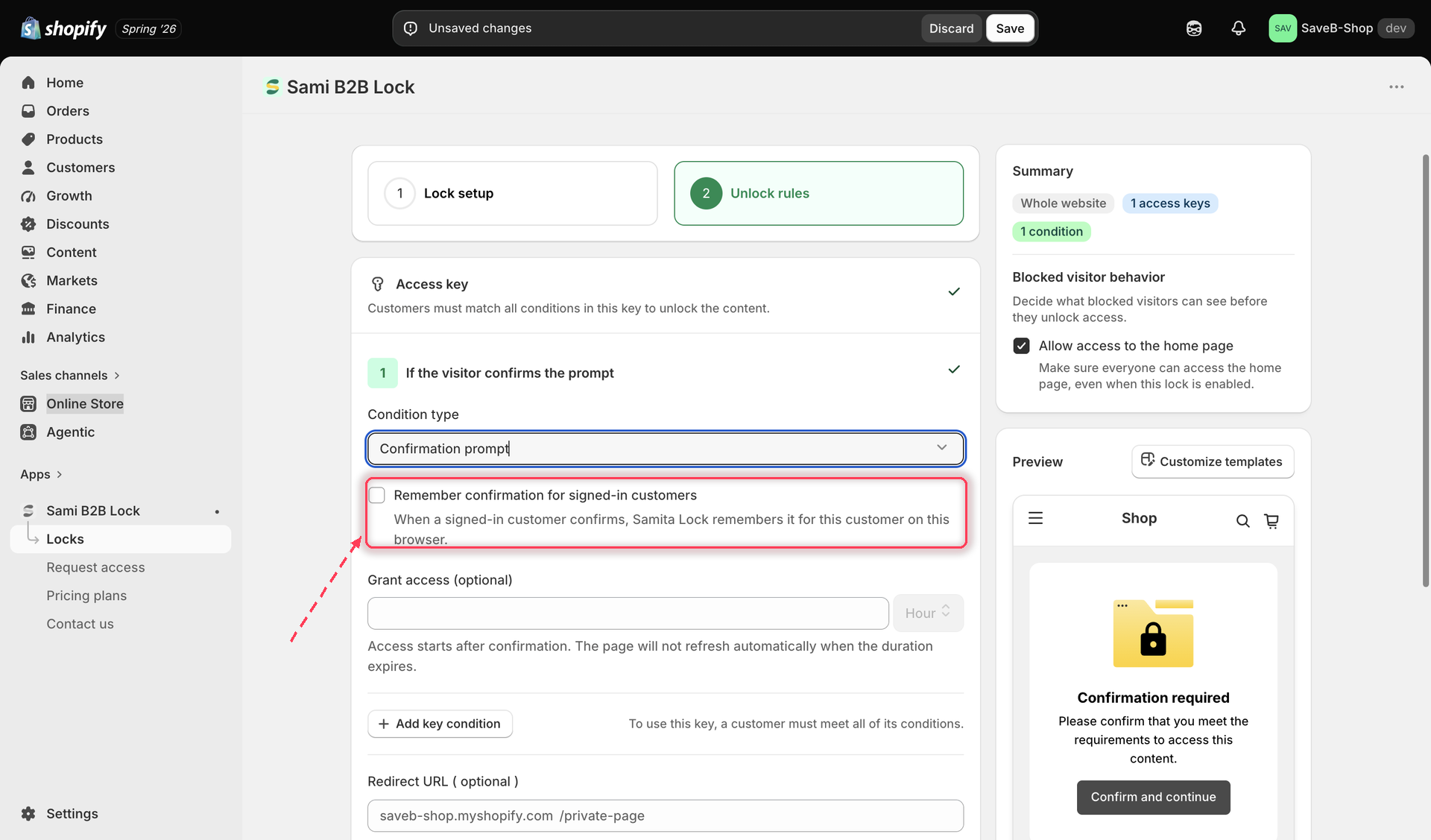Click the preview hamburger menu icon
The width and height of the screenshot is (1431, 840).
point(1036,518)
